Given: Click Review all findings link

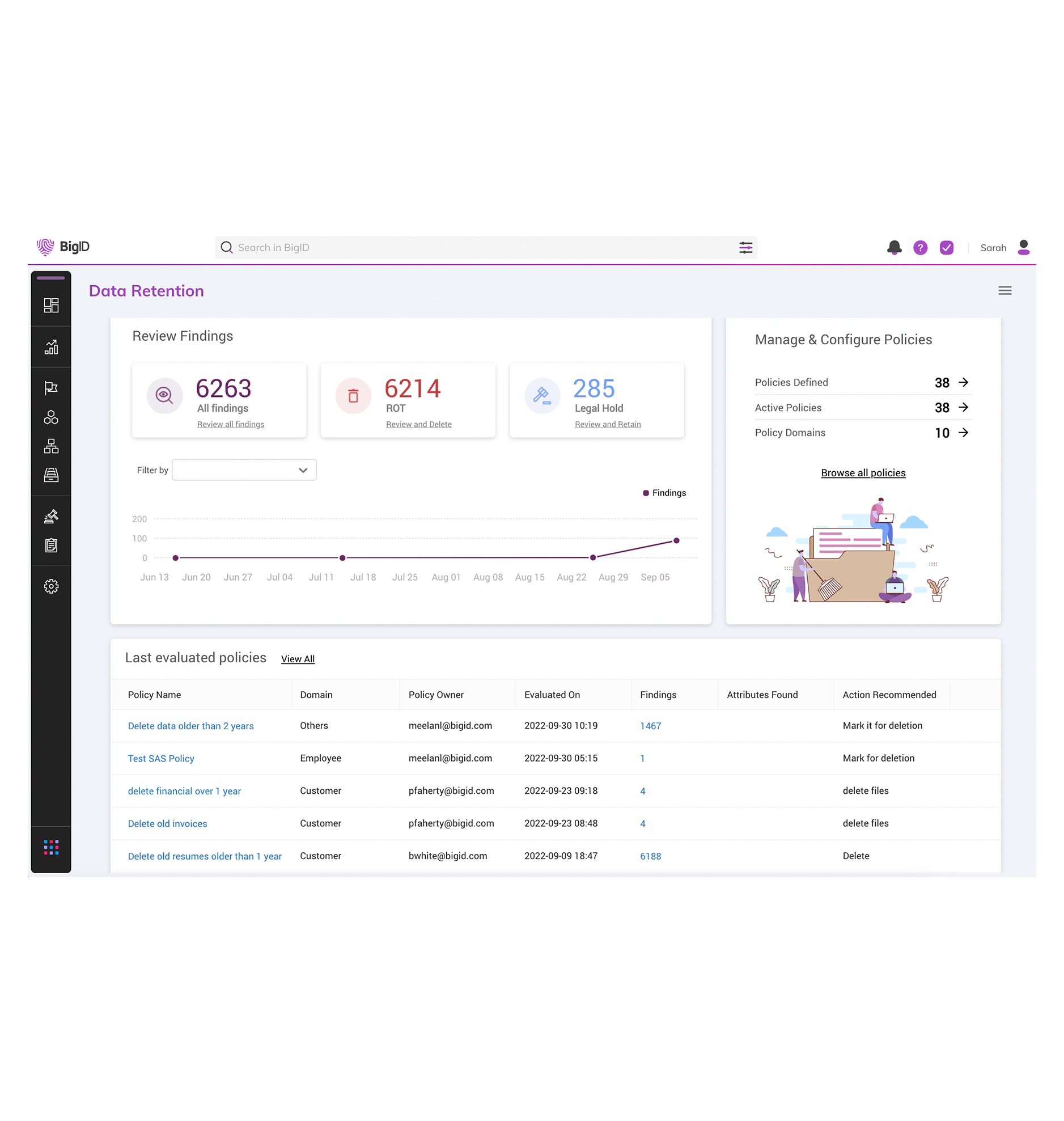Looking at the screenshot, I should pyautogui.click(x=231, y=424).
